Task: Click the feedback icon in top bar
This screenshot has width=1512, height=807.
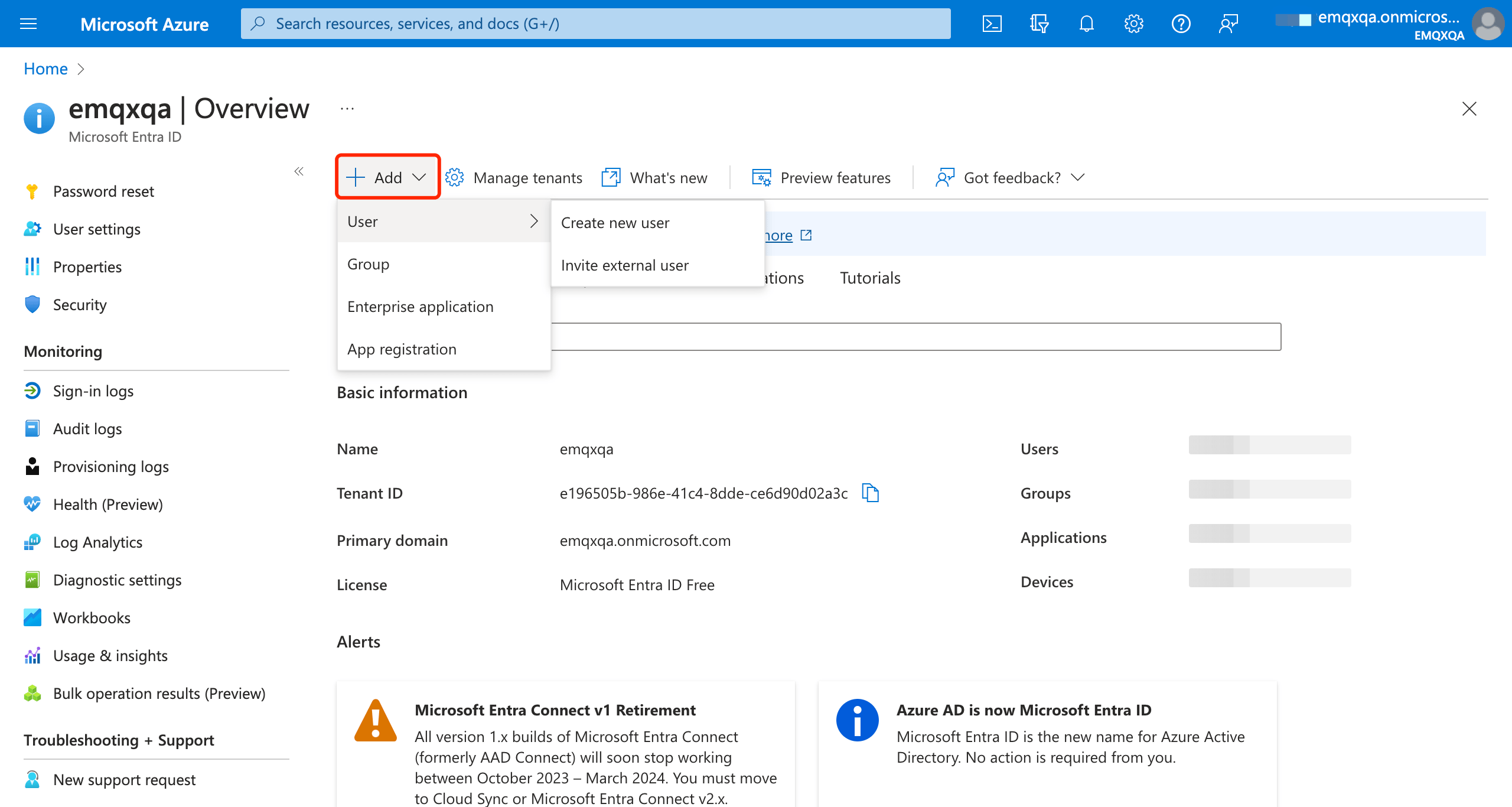Action: pyautogui.click(x=1228, y=24)
